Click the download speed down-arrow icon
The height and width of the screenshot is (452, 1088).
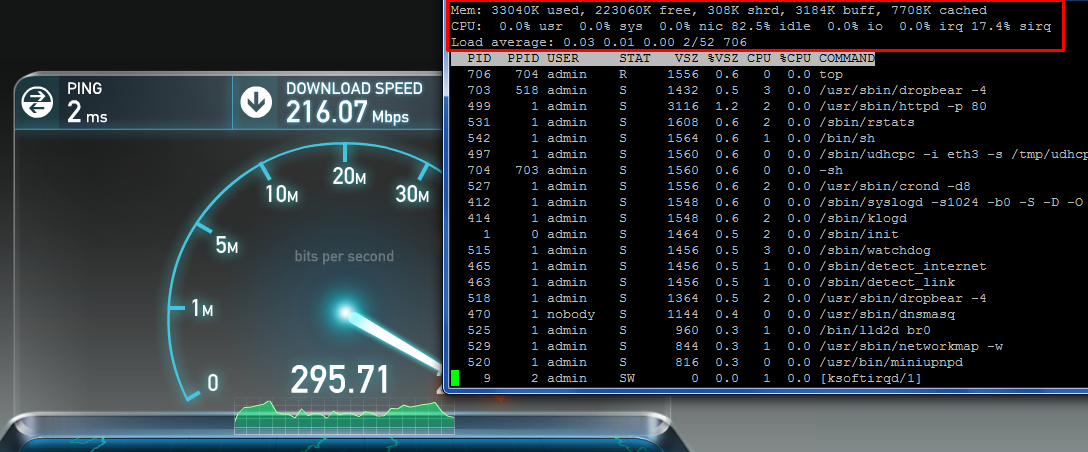point(257,101)
